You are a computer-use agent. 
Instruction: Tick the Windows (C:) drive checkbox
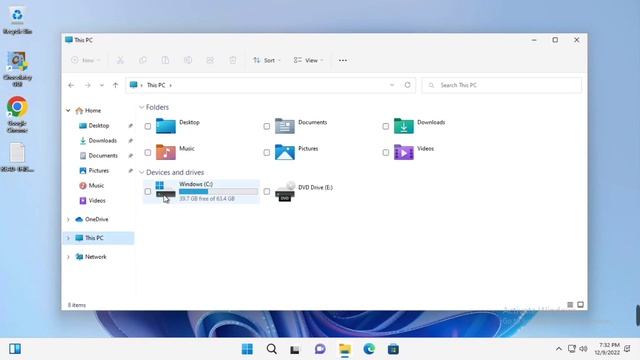pos(148,191)
